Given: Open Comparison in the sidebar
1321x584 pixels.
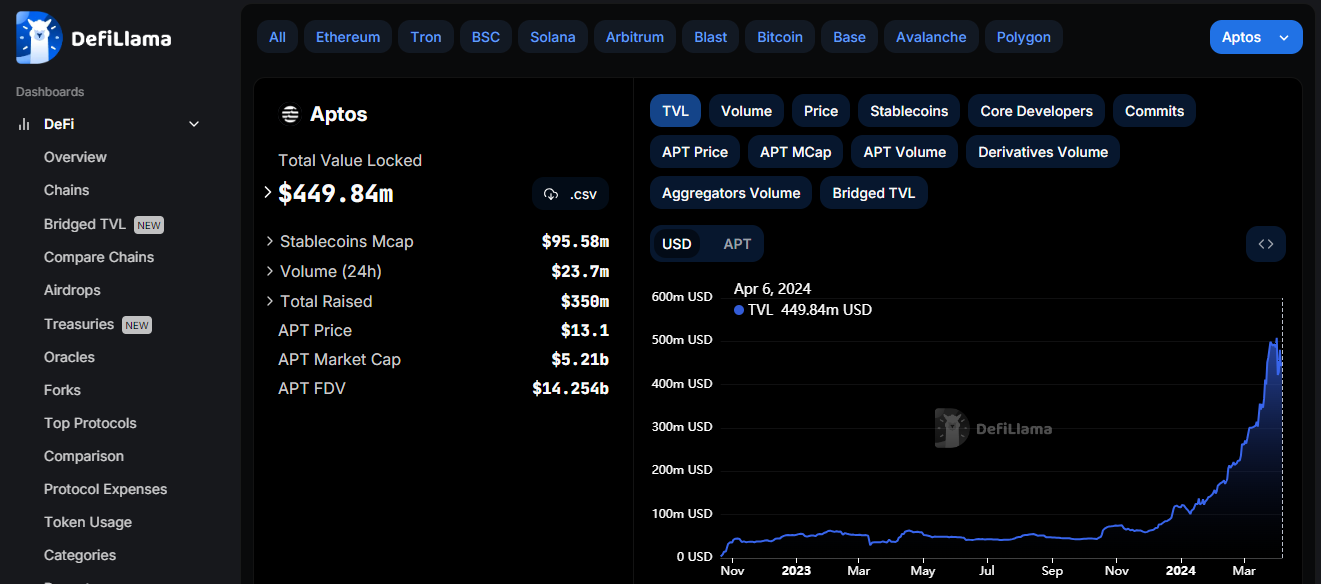Looking at the screenshot, I should tap(84, 456).
